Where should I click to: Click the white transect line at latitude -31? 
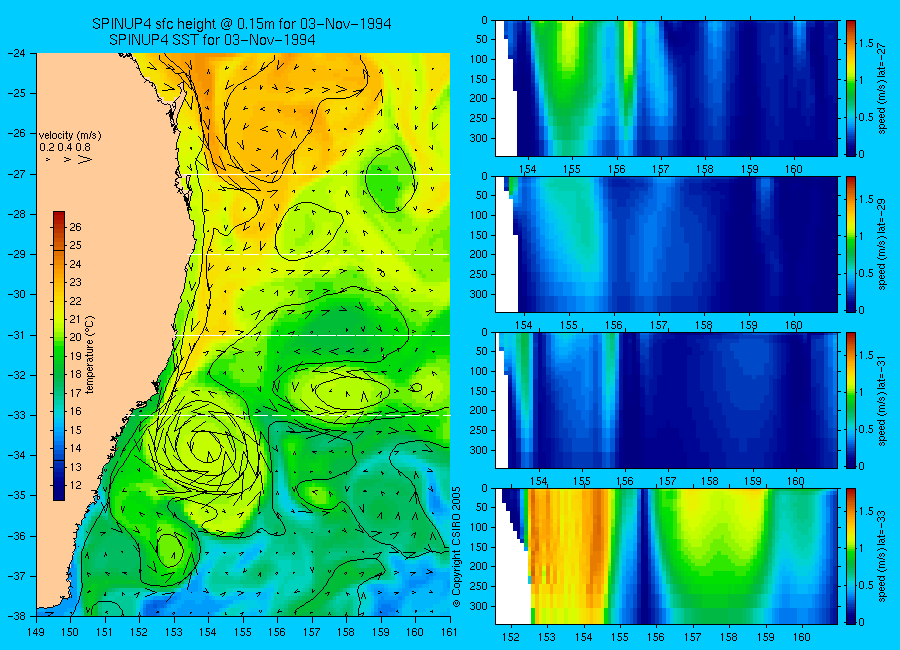click(313, 335)
